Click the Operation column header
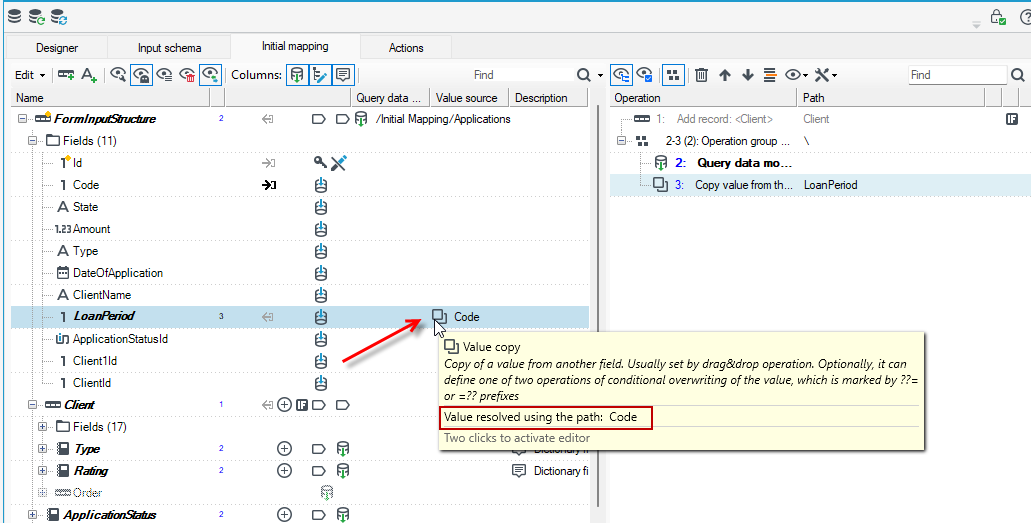Image resolution: width=1031 pixels, height=523 pixels. click(704, 98)
